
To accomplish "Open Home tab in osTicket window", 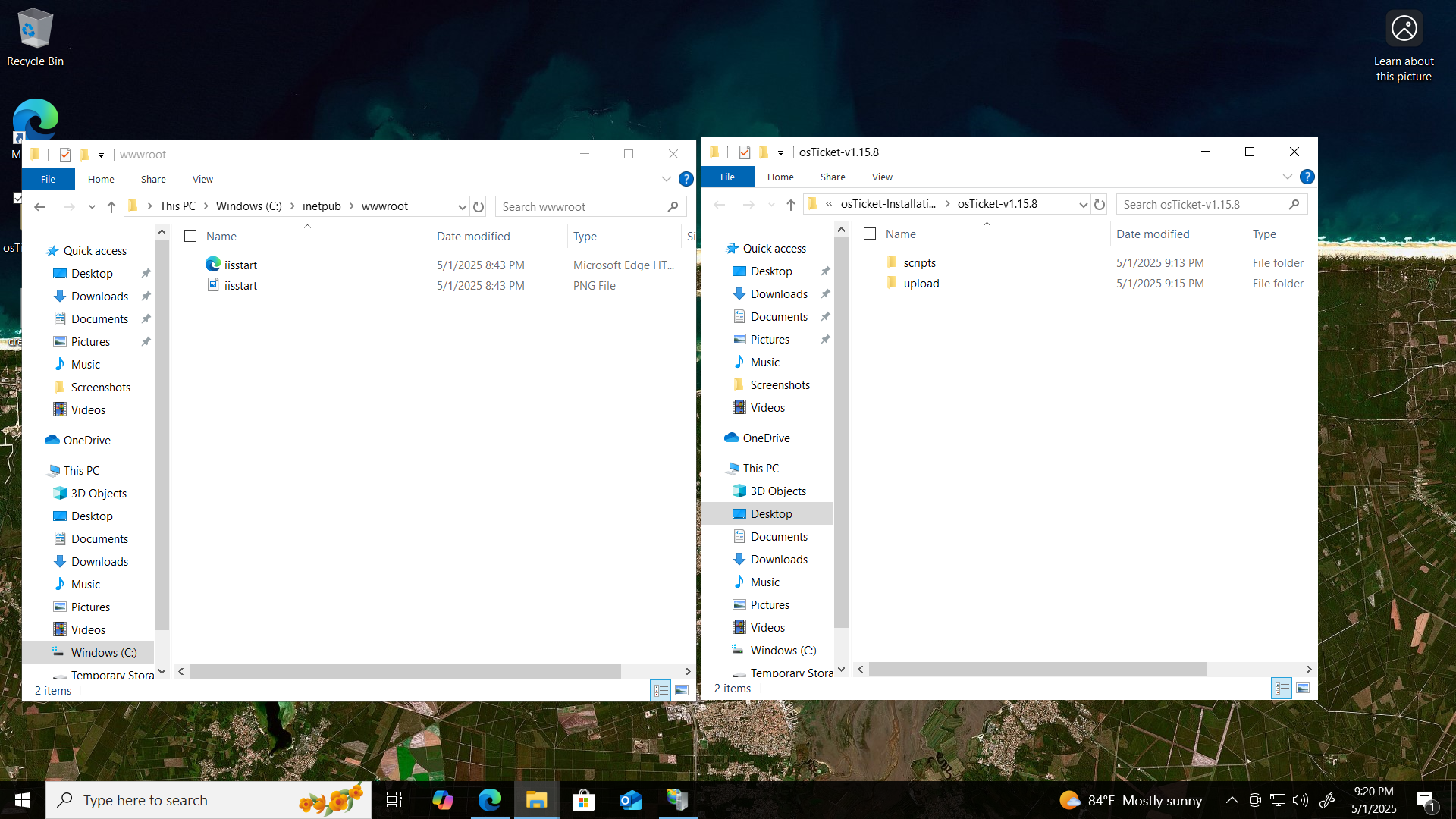I will [x=780, y=177].
